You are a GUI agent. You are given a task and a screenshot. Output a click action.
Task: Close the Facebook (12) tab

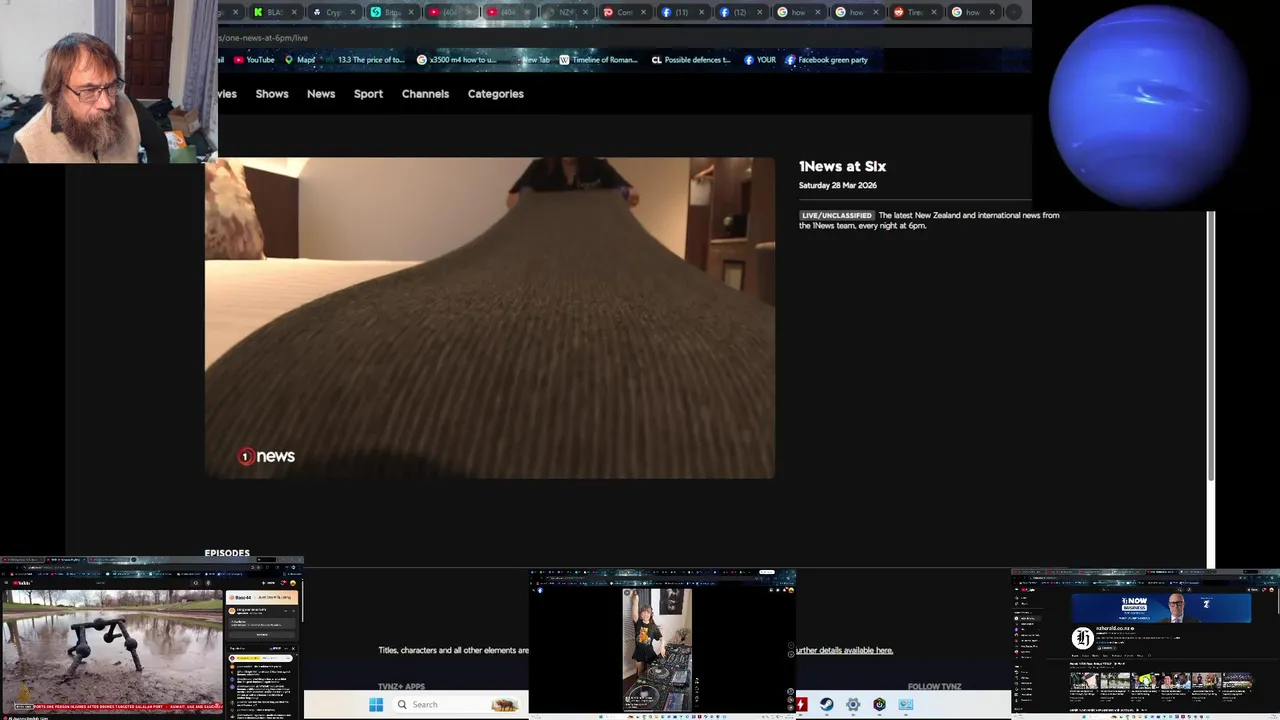[759, 12]
